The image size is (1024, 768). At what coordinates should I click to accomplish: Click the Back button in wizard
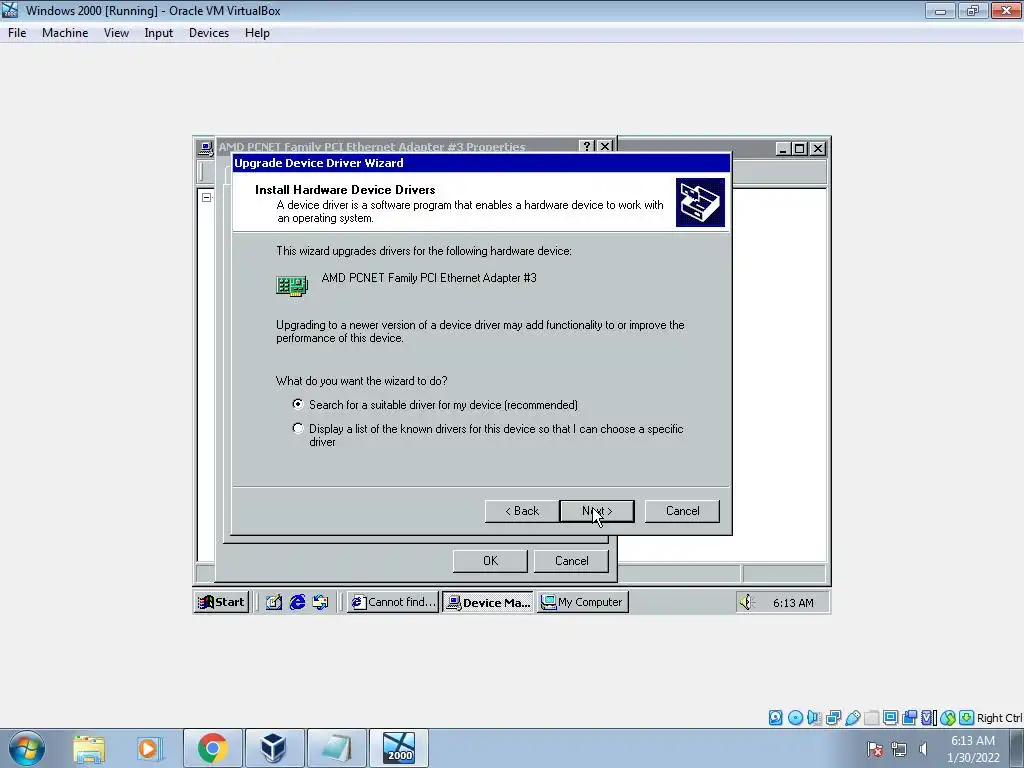point(522,511)
